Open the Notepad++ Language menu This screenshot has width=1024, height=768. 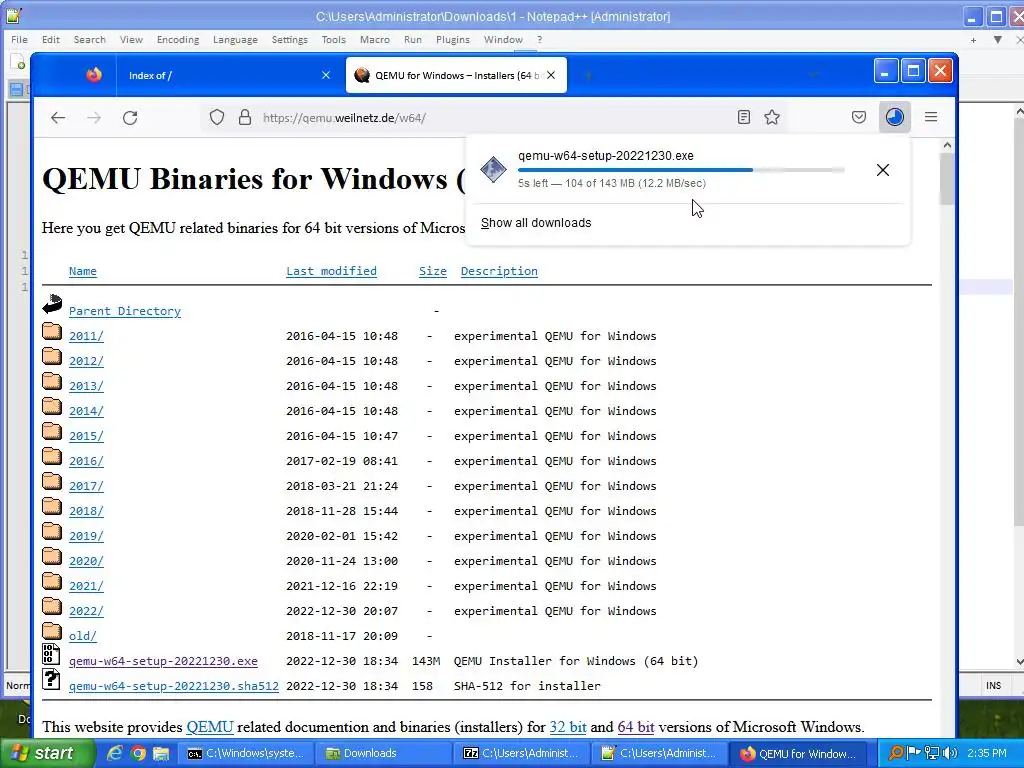coord(235,39)
